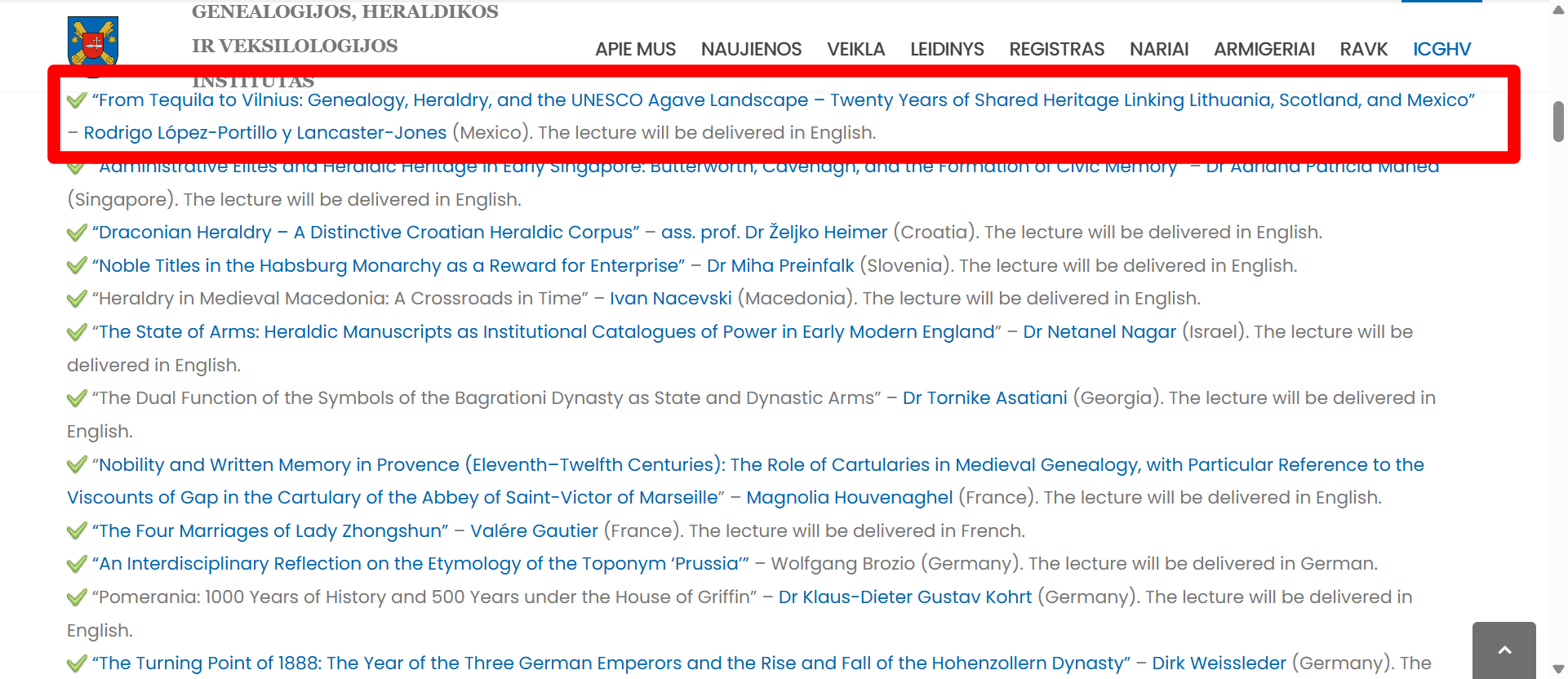This screenshot has height=679, width=1568.
Task: Open the ARMIGERIAI menu item
Action: [1264, 49]
